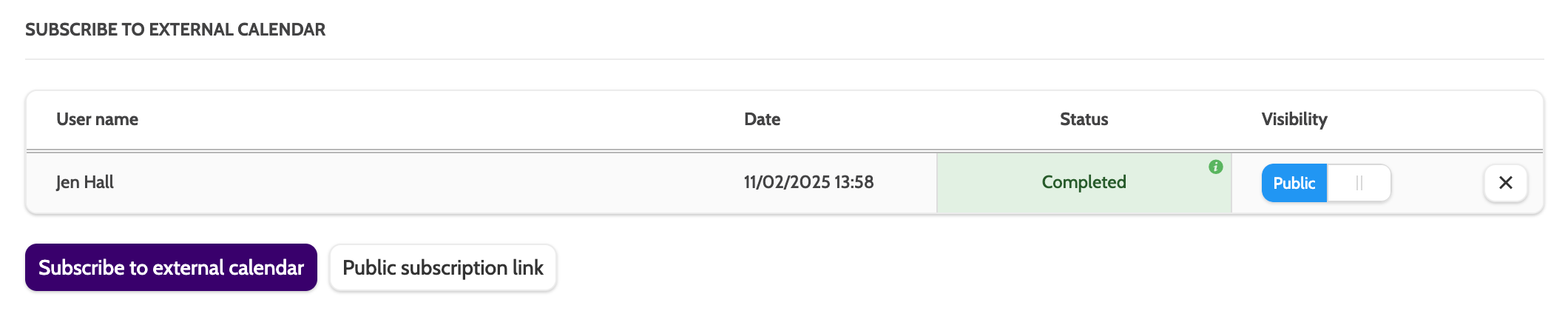The height and width of the screenshot is (311, 1568).
Task: Click the divider line under section heading
Action: click(784, 59)
